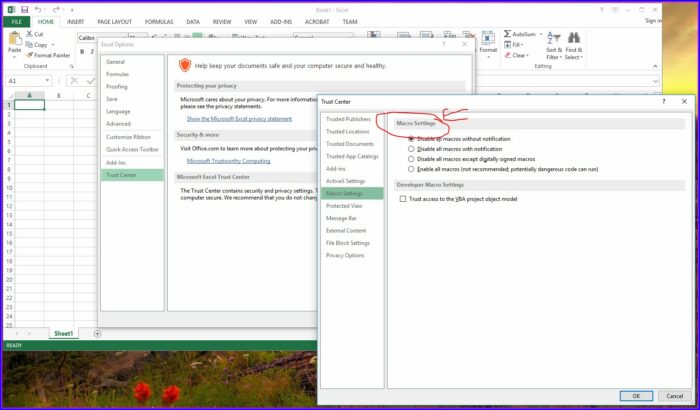The width and height of the screenshot is (700, 410).
Task: Click Cancel in the Trust Center dialog
Action: [675, 396]
